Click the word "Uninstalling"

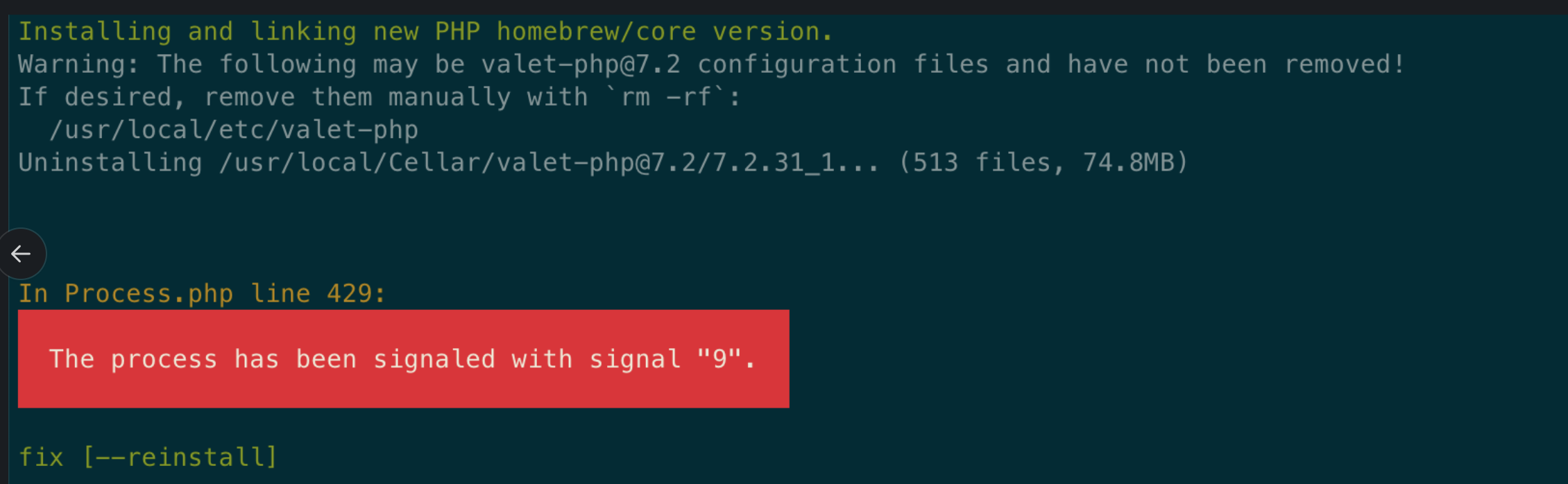(110, 162)
